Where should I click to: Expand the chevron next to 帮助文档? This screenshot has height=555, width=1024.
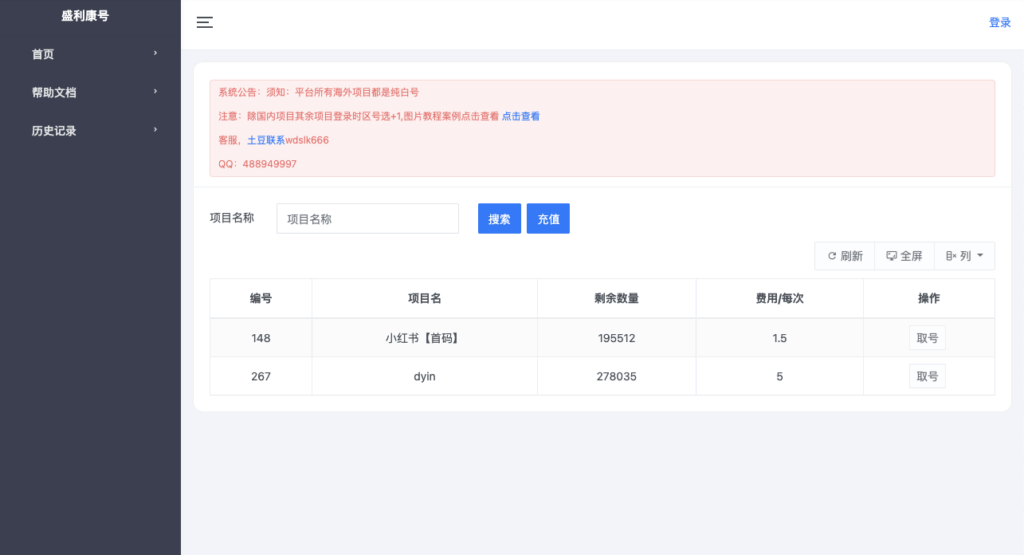(x=155, y=92)
